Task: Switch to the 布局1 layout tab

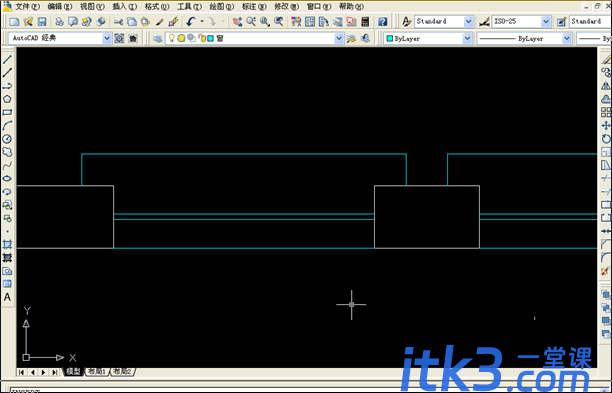Action: (x=97, y=372)
